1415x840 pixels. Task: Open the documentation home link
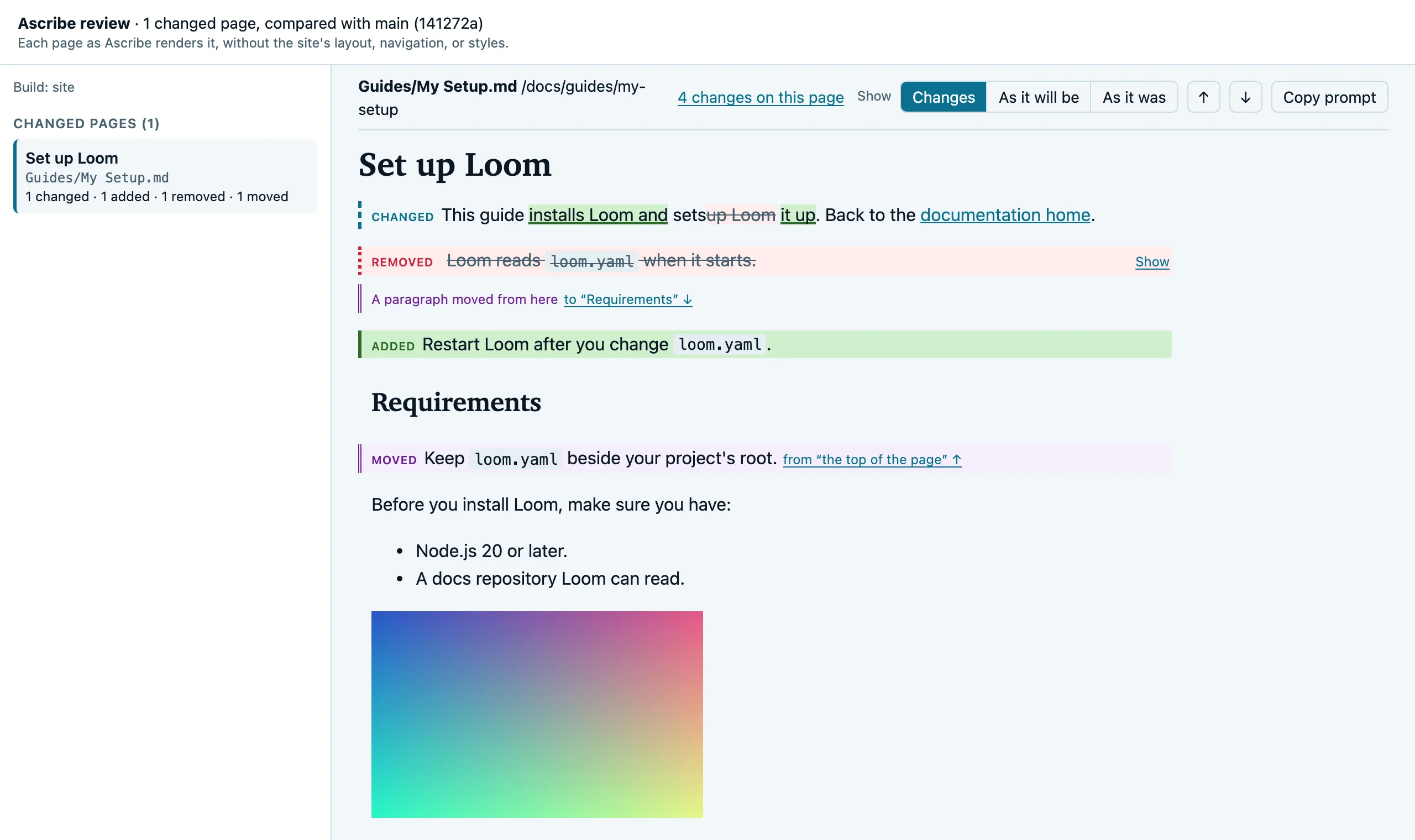tap(1005, 215)
